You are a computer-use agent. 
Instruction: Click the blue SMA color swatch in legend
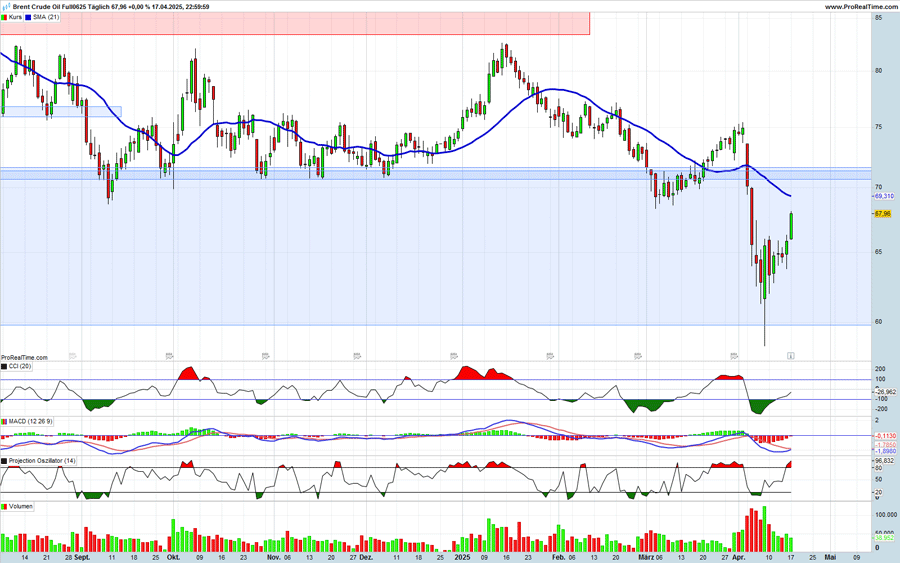coord(28,17)
